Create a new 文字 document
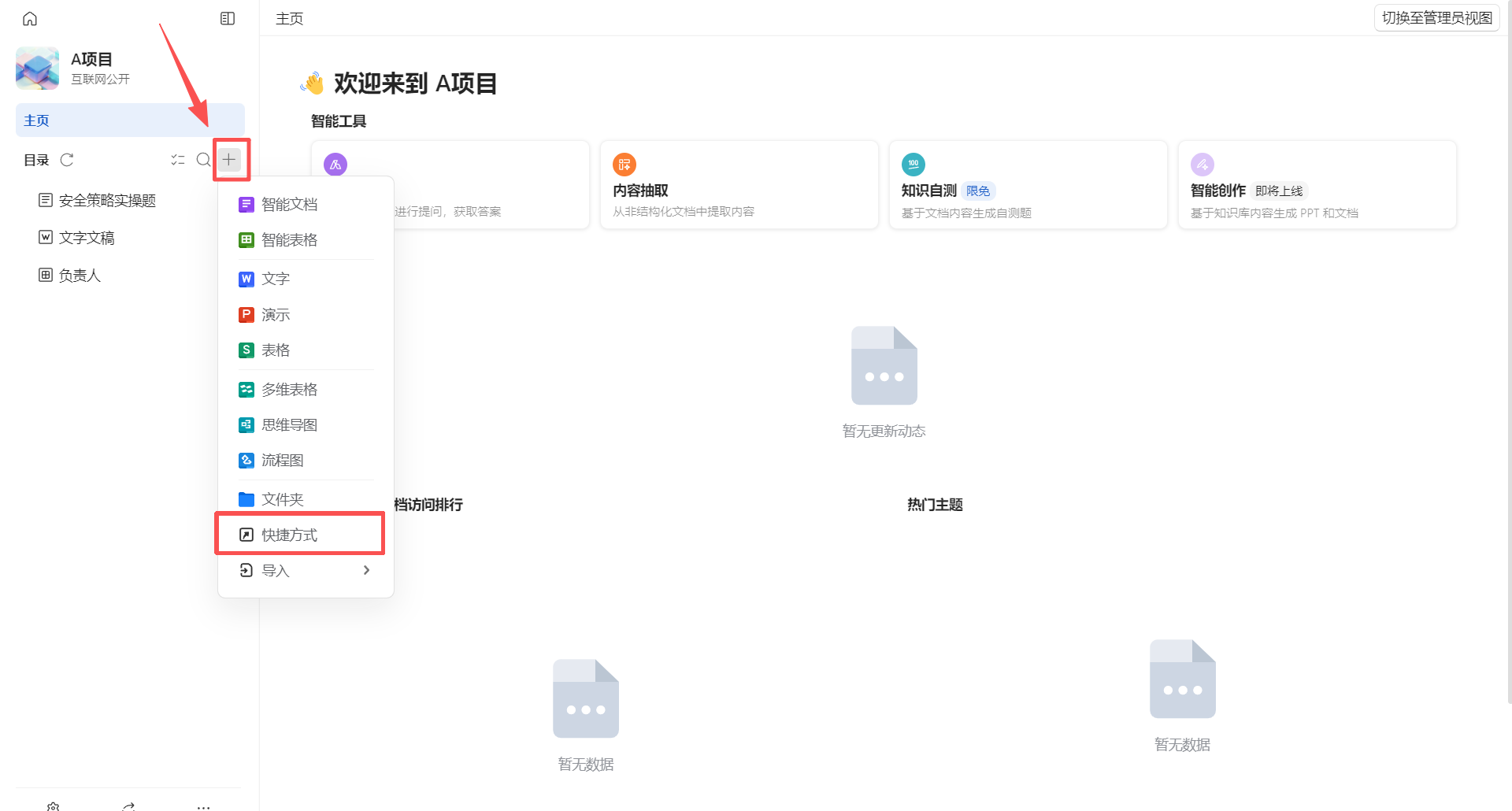1512x811 pixels. (306, 279)
